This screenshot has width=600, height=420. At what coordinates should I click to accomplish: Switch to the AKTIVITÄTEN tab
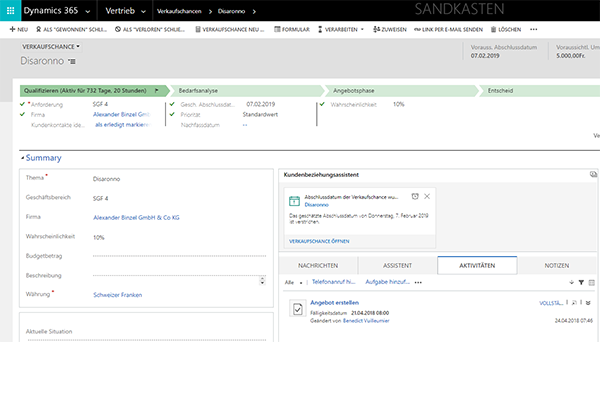point(477,265)
